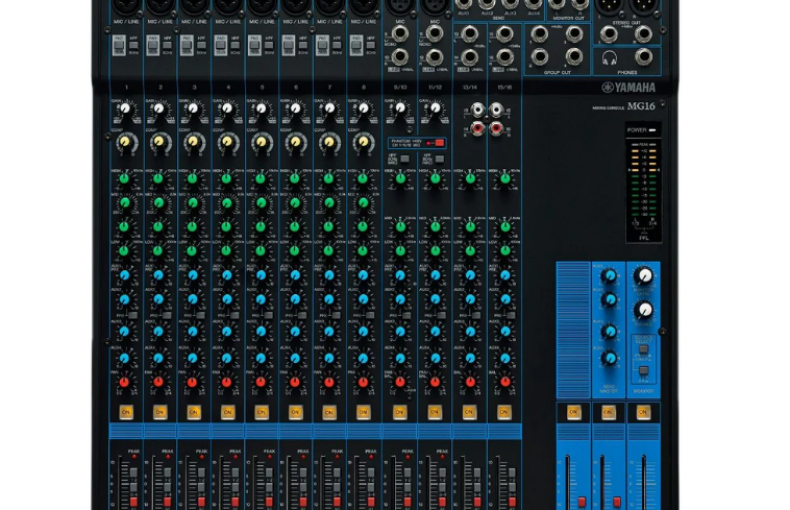Screen dimensions: 790x510
Task: Click the red RCA input jack on channel 13/14
Action: click(x=478, y=129)
